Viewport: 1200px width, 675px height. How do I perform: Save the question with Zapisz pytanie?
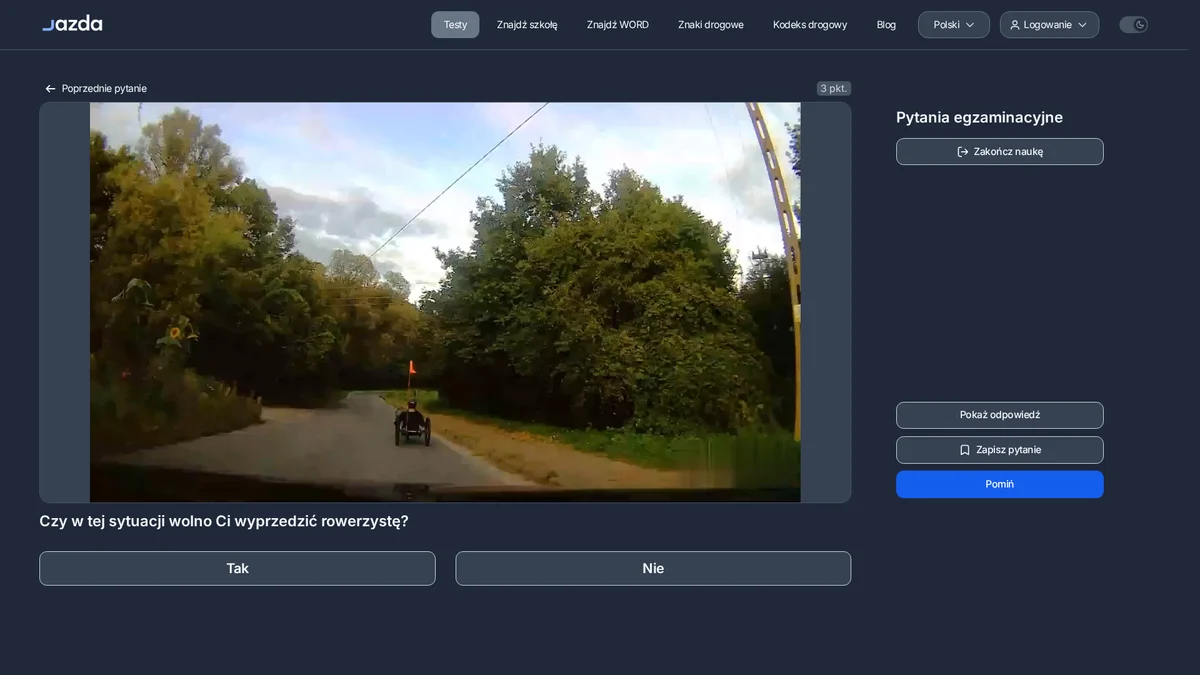tap(1000, 450)
